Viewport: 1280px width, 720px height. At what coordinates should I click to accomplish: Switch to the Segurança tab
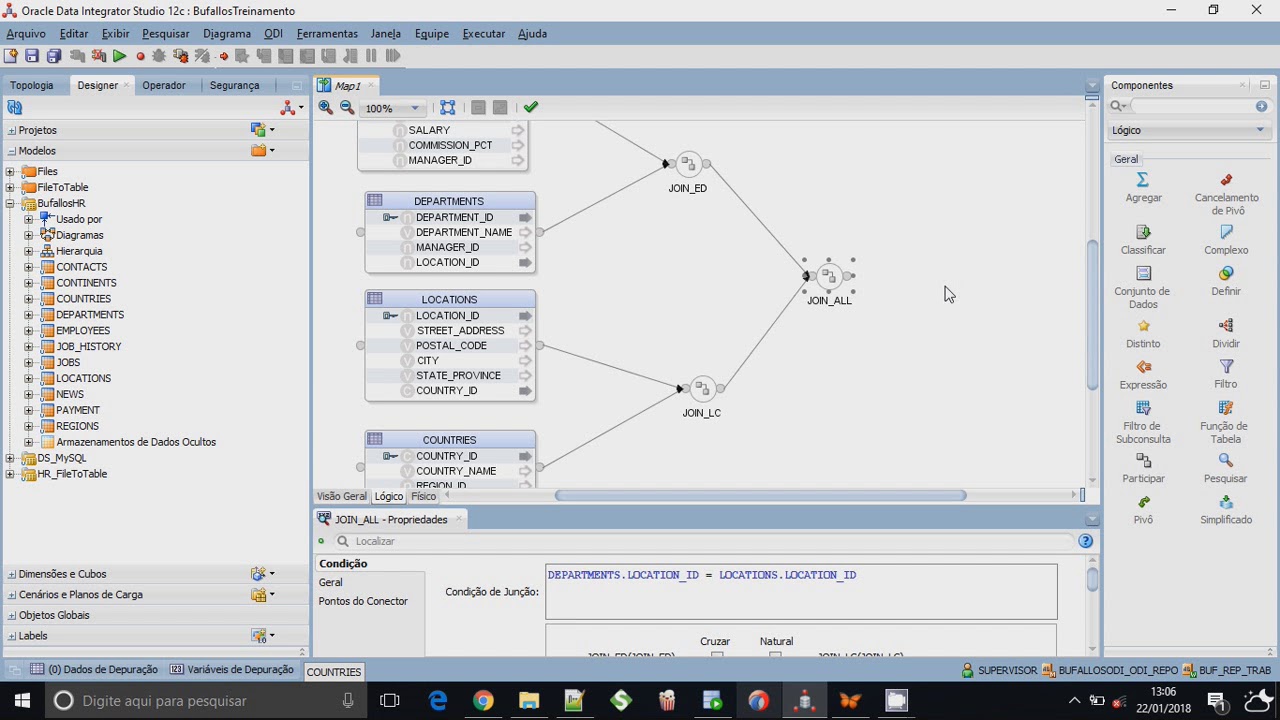(235, 85)
